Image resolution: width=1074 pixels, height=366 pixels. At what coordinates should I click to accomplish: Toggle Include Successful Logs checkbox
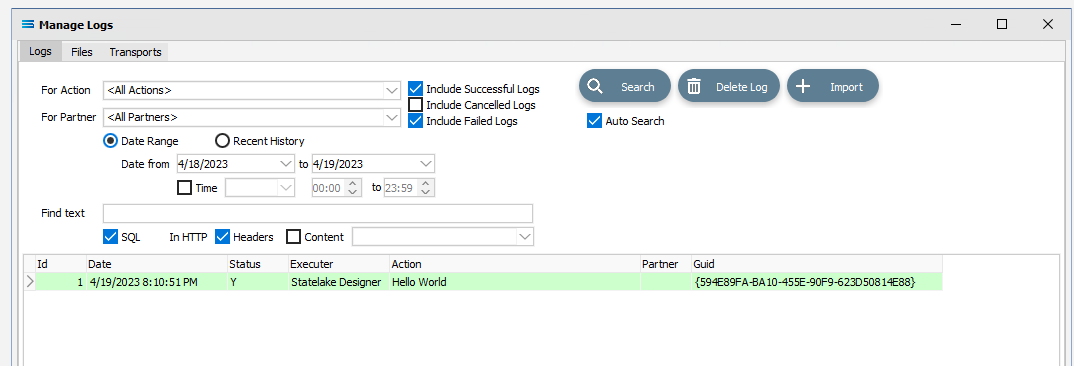[414, 88]
